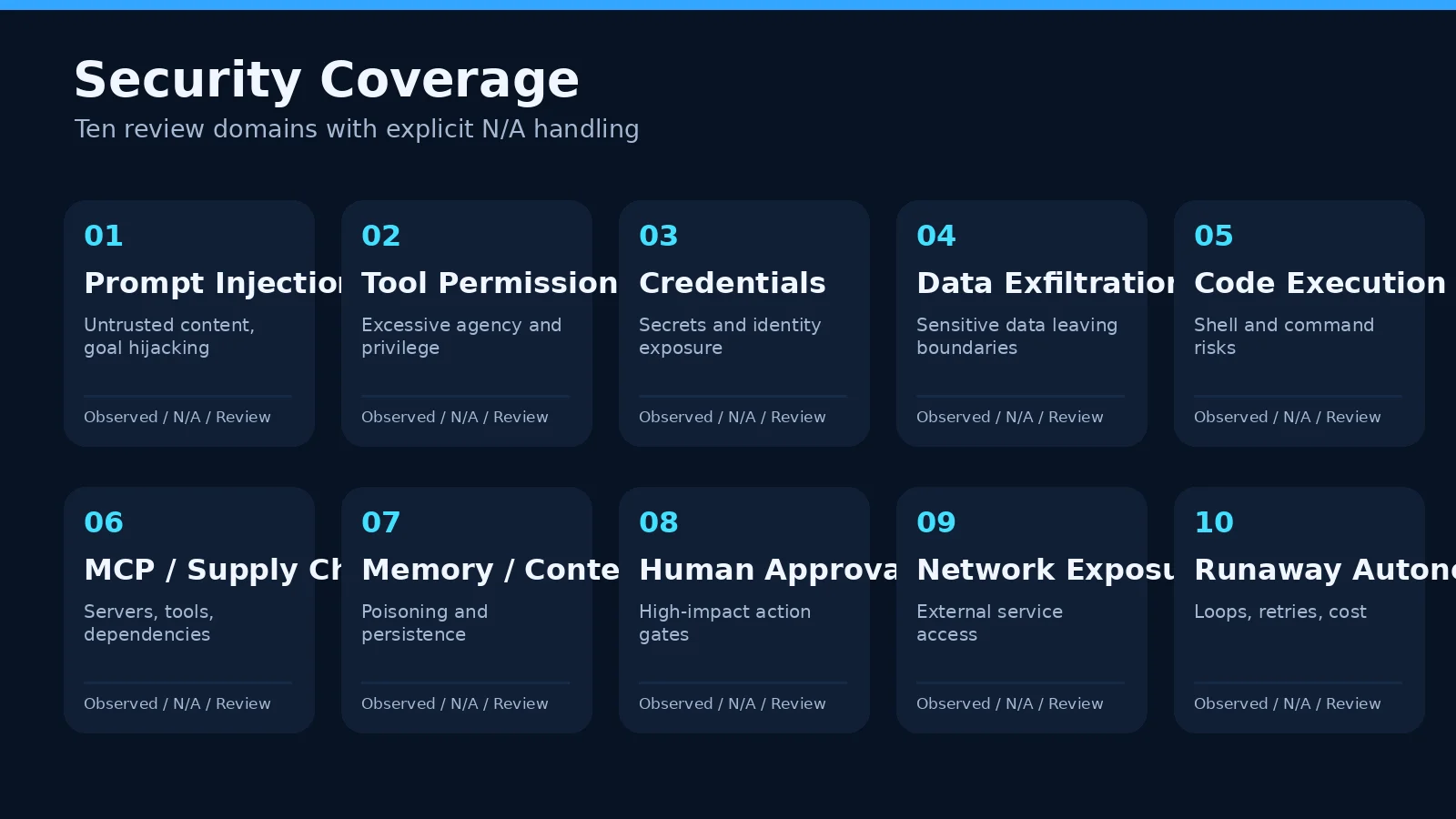Select the Runaway Autonomy card heading

tap(1325, 570)
